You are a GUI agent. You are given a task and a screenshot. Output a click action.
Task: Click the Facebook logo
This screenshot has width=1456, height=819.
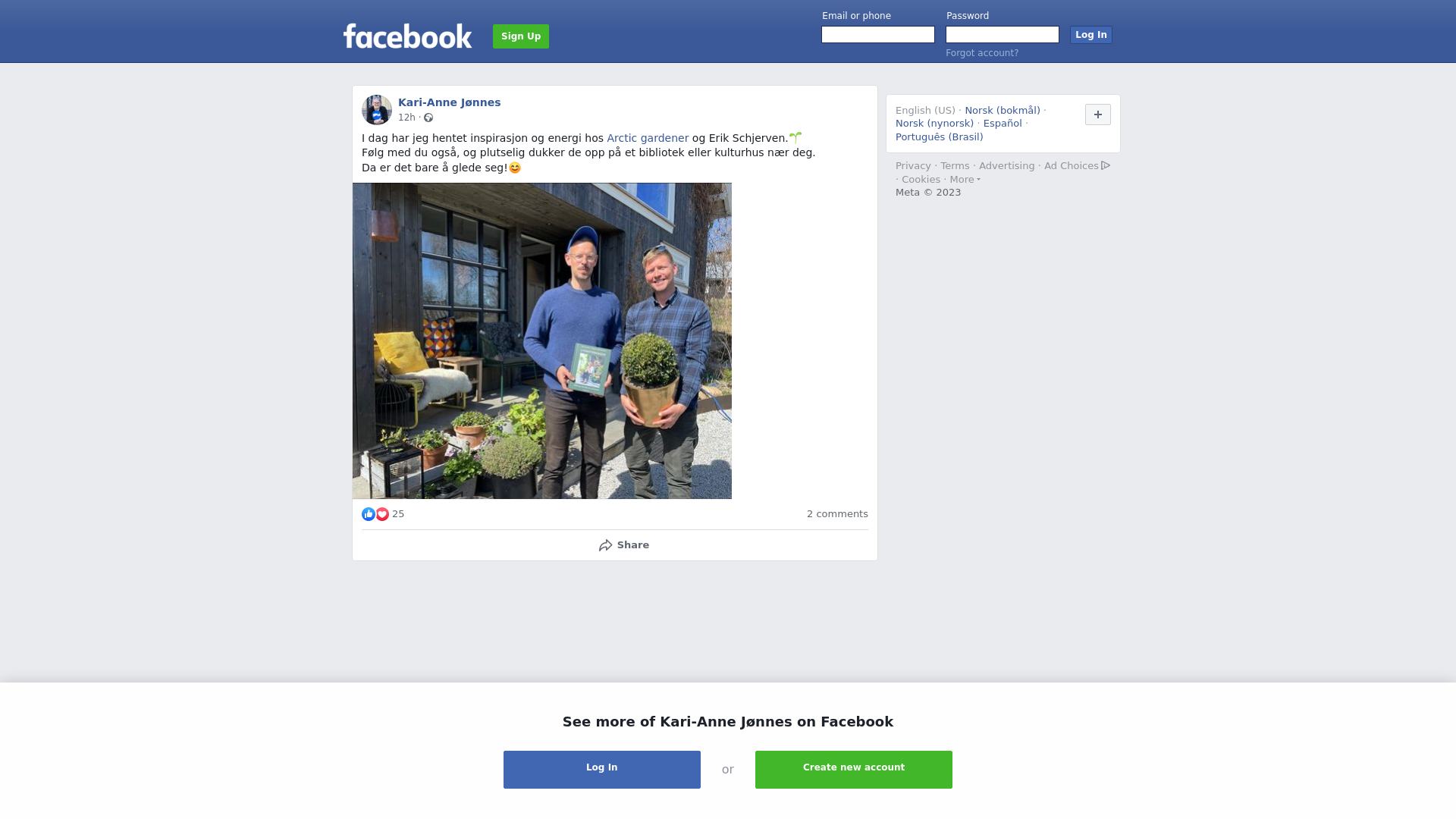pyautogui.click(x=407, y=36)
